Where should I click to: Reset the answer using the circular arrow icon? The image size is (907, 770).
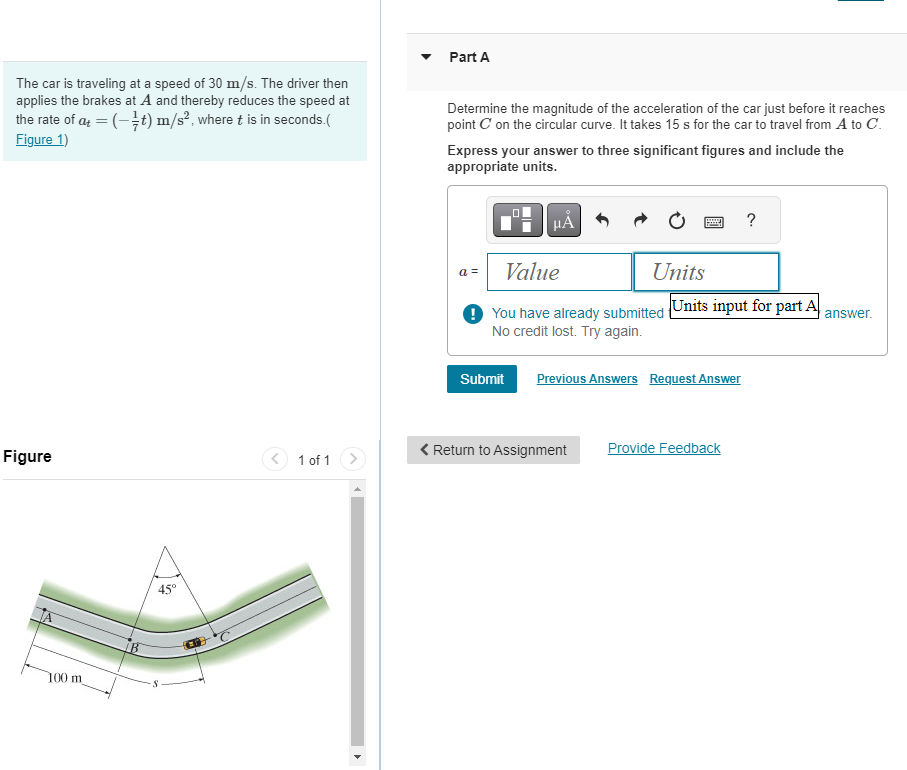[676, 220]
